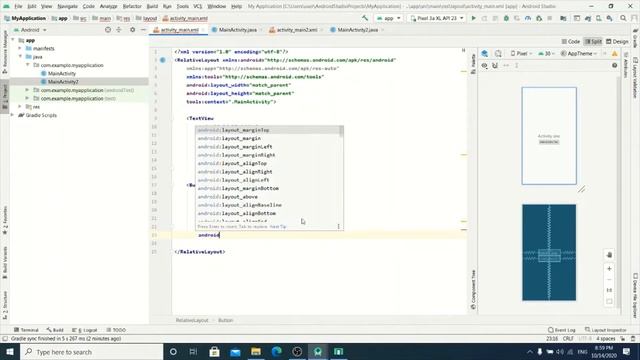Screen dimensions: 640x360
Task: Switch to activity_main2.xml tab
Action: click(297, 30)
